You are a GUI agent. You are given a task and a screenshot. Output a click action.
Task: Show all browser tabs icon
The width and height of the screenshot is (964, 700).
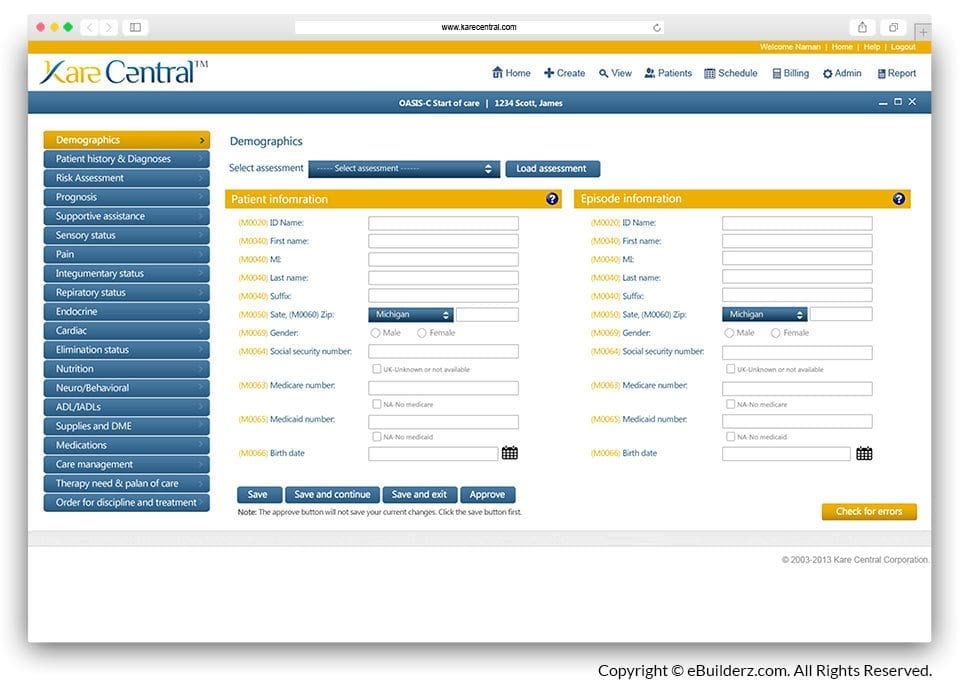(x=893, y=27)
